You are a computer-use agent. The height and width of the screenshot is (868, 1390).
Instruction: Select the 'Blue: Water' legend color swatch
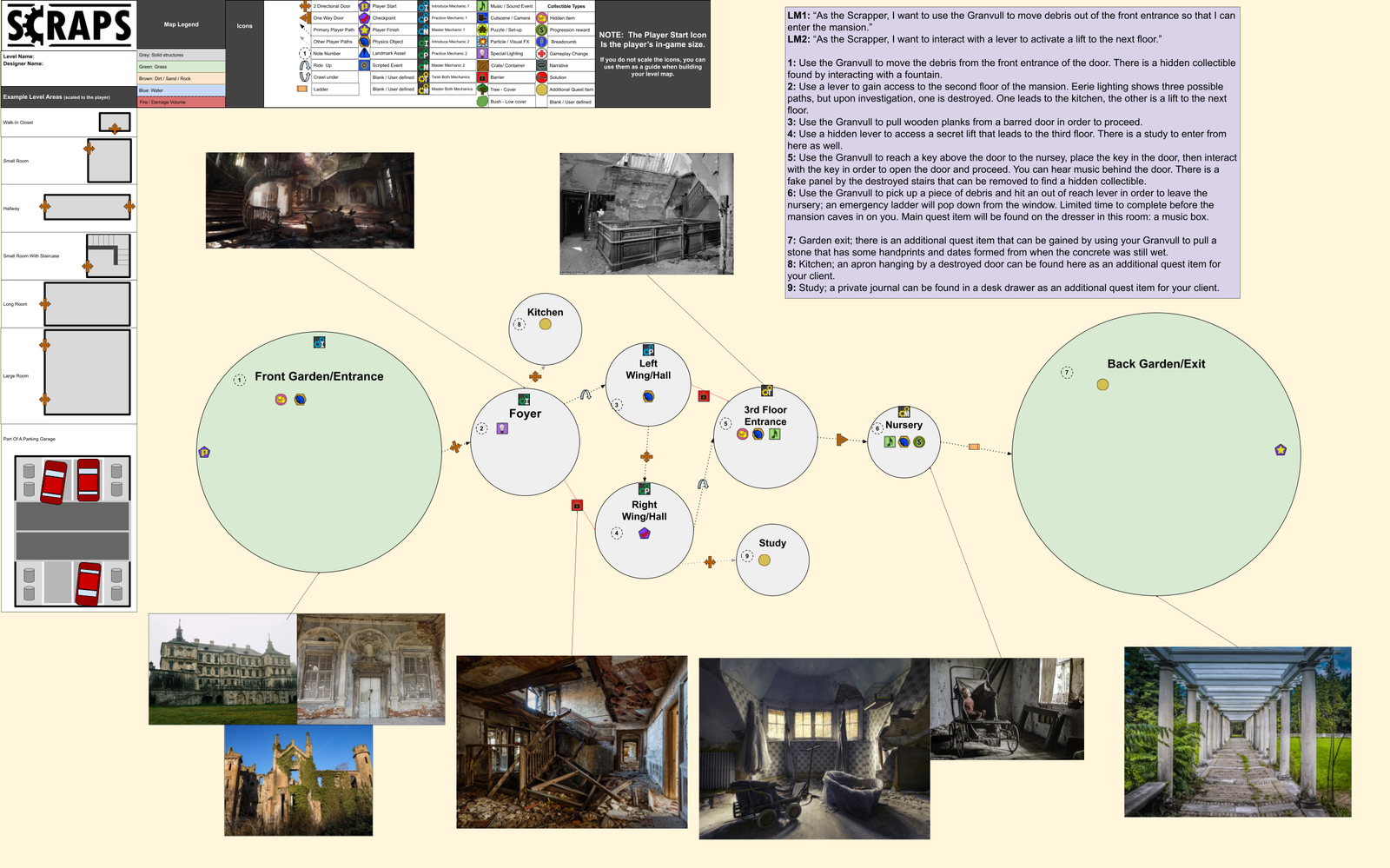[x=181, y=90]
